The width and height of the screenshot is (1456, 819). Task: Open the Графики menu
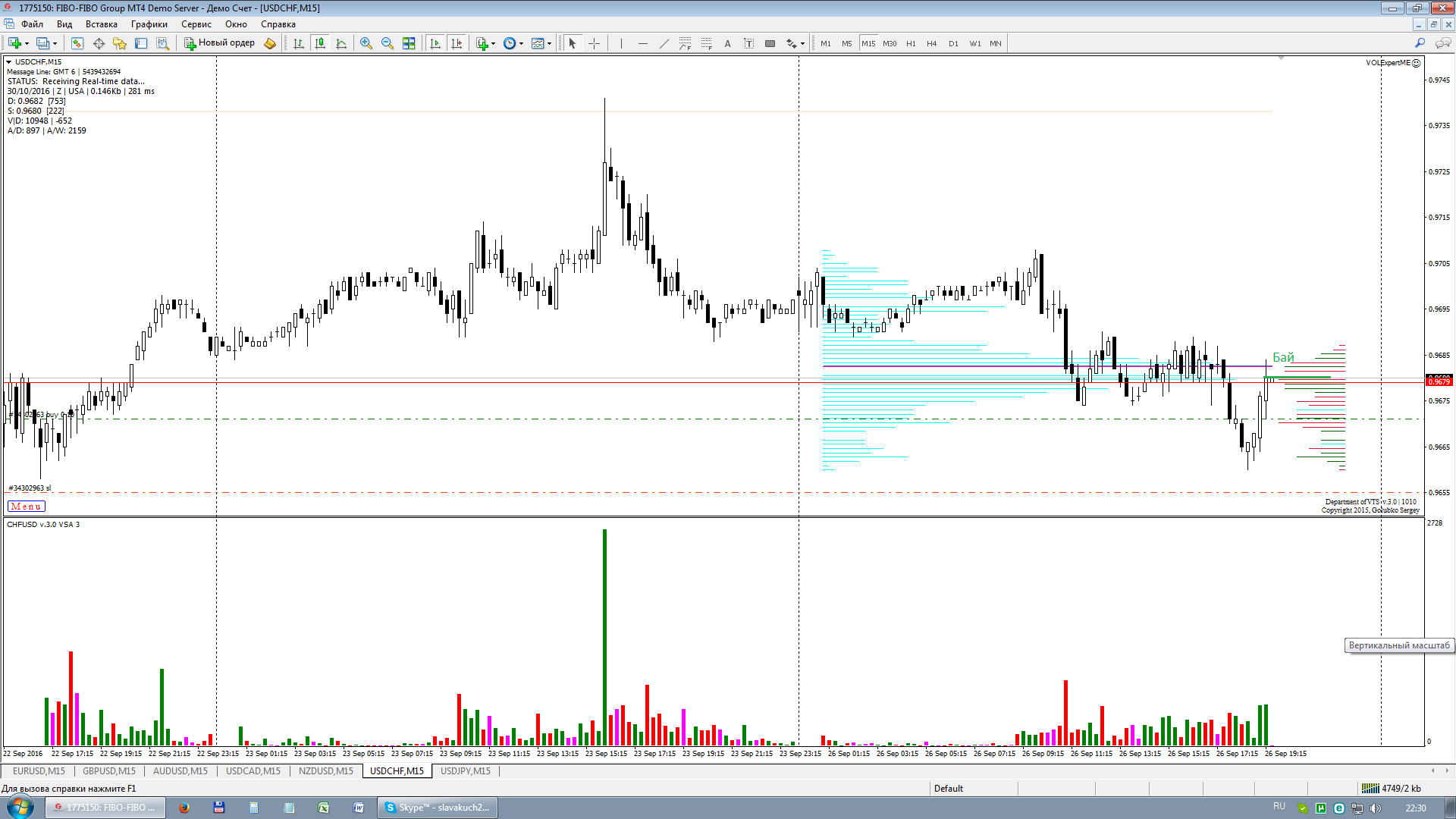click(149, 24)
